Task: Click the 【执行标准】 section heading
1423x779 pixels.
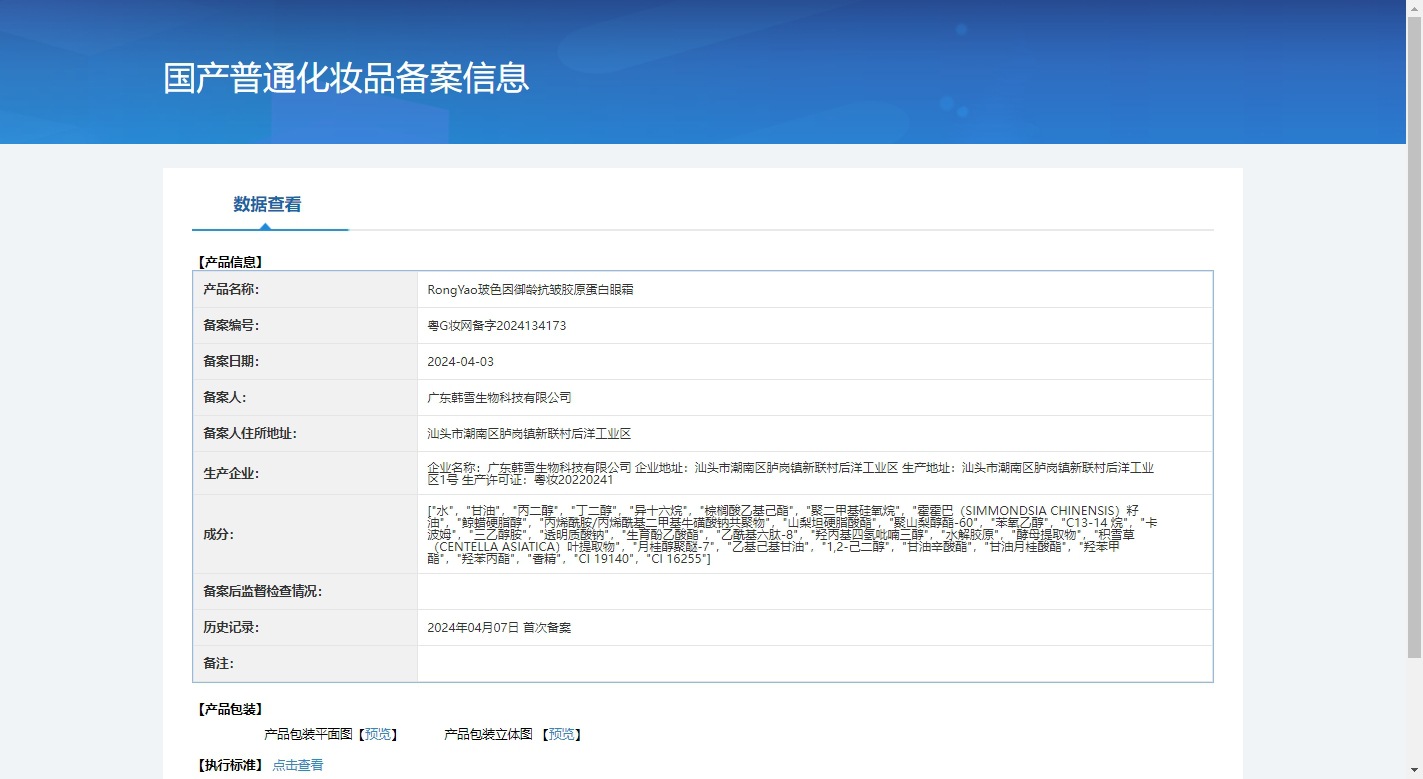Action: 230,765
